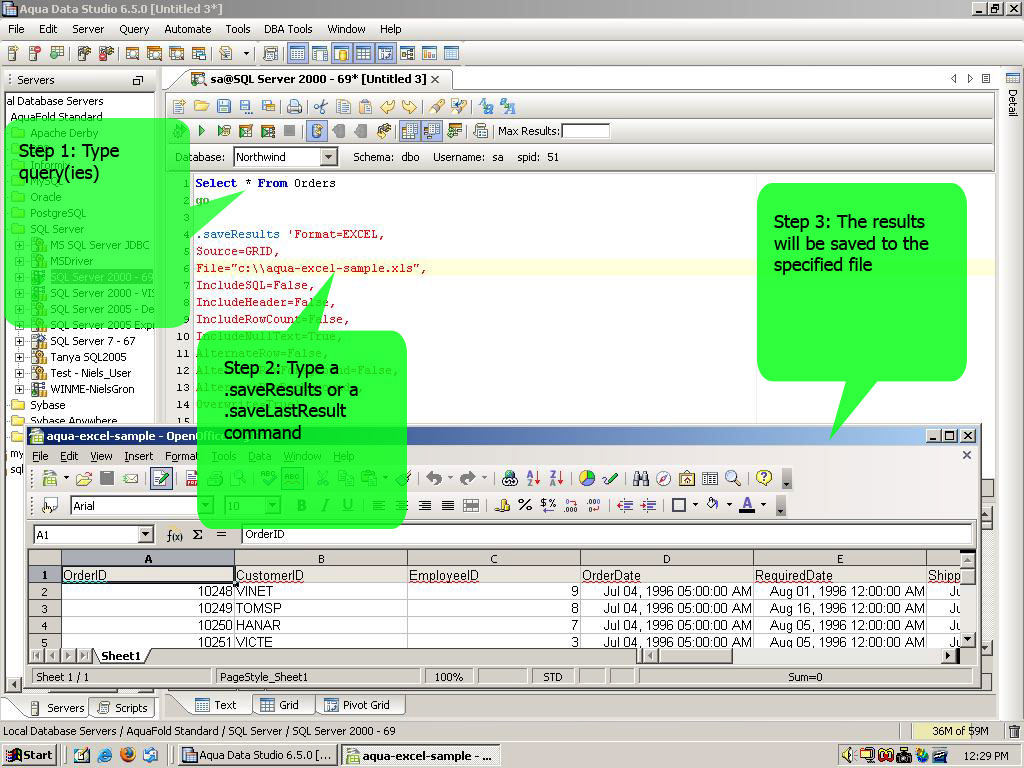Open the Automate menu
The width and height of the screenshot is (1024, 768).
pyautogui.click(x=187, y=29)
